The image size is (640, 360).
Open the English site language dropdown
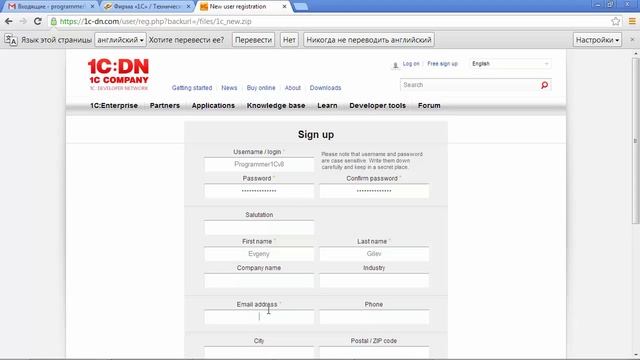[x=510, y=64]
